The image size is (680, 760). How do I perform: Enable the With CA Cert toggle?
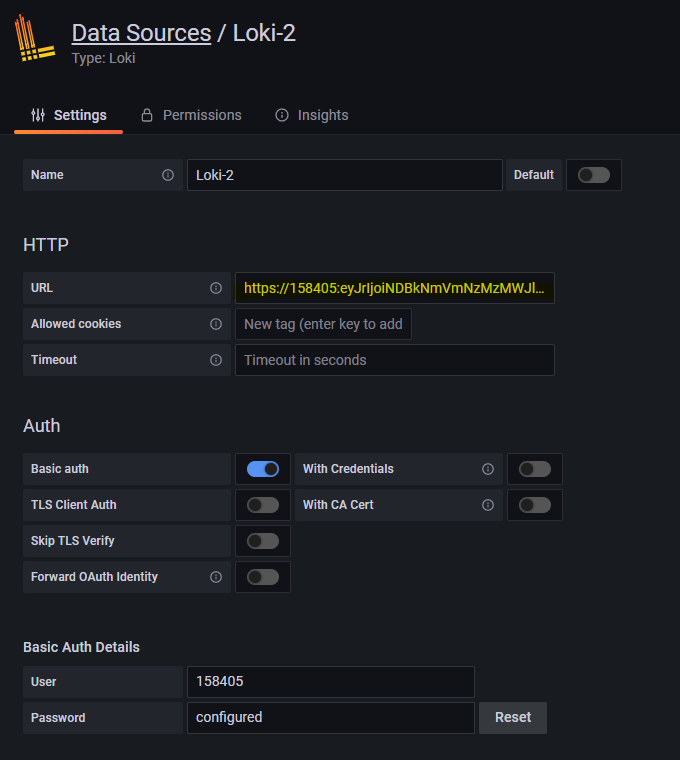tap(535, 505)
